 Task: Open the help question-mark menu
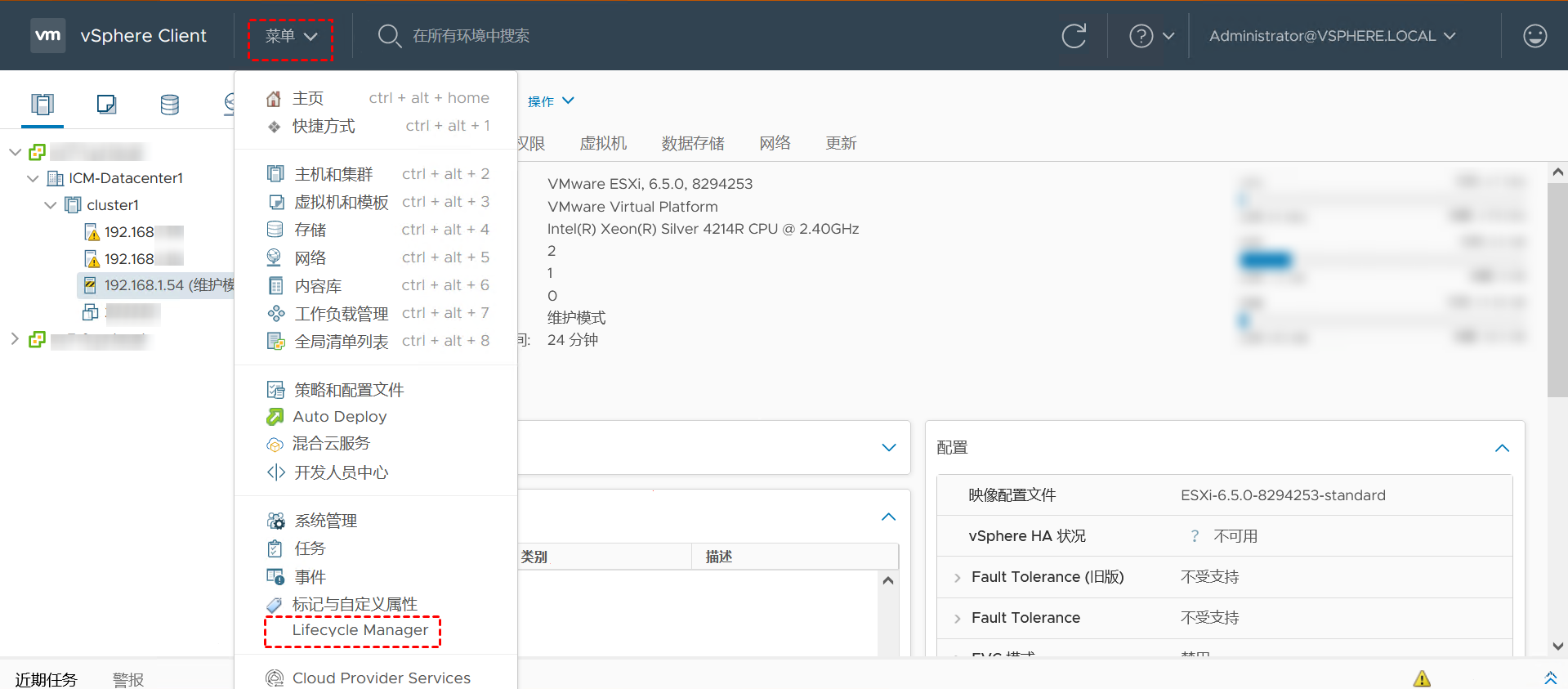[1151, 36]
